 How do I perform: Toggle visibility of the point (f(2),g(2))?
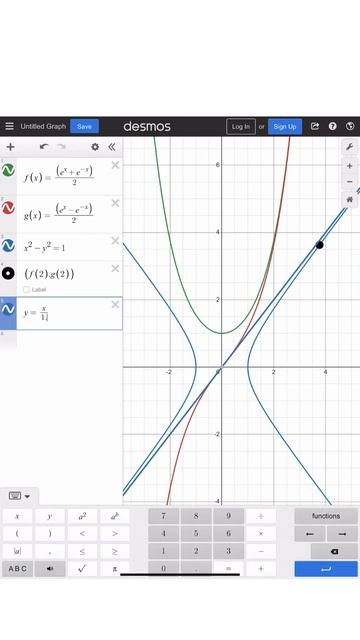(x=8, y=273)
